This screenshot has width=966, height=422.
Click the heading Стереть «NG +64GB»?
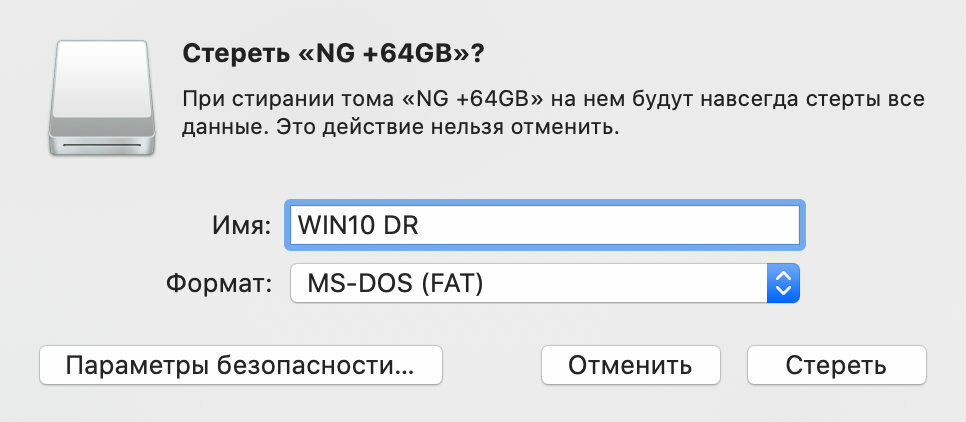(x=333, y=53)
